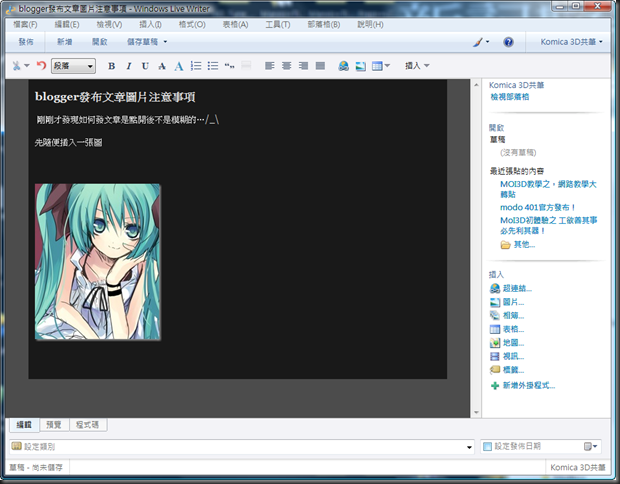The image size is (620, 484).
Task: Click the editor scrollbar up arrow
Action: pos(476,85)
